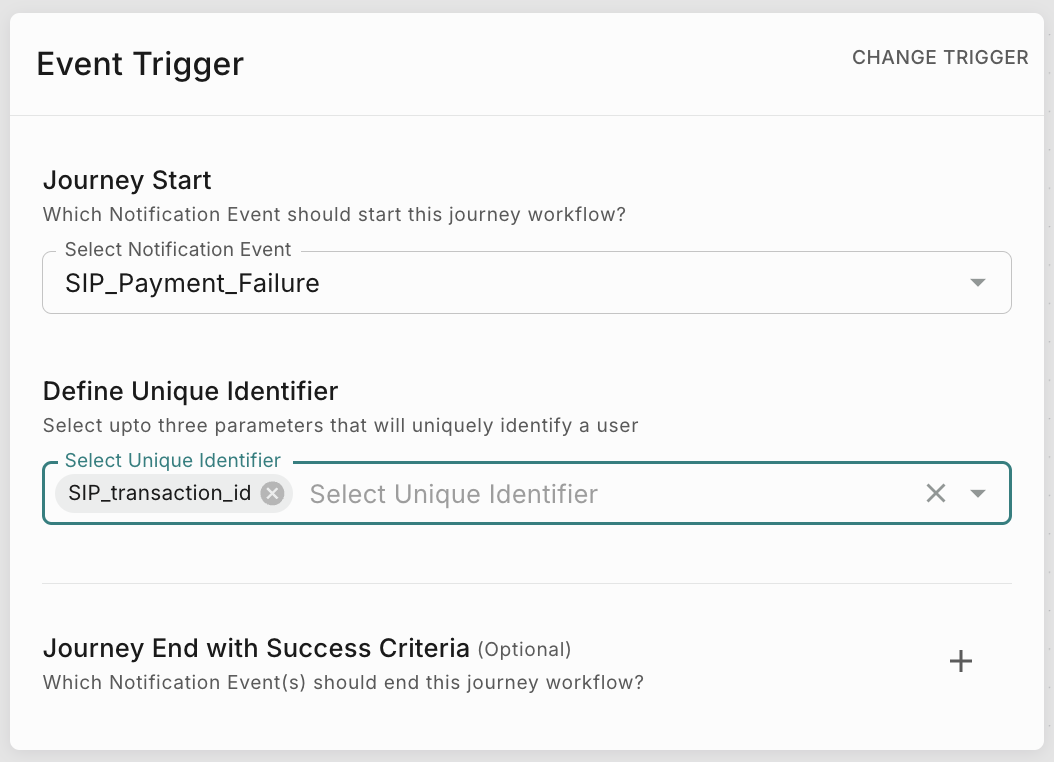The height and width of the screenshot is (762, 1054).
Task: Open the Select Notification Event dropdown arrow
Action: tap(978, 283)
